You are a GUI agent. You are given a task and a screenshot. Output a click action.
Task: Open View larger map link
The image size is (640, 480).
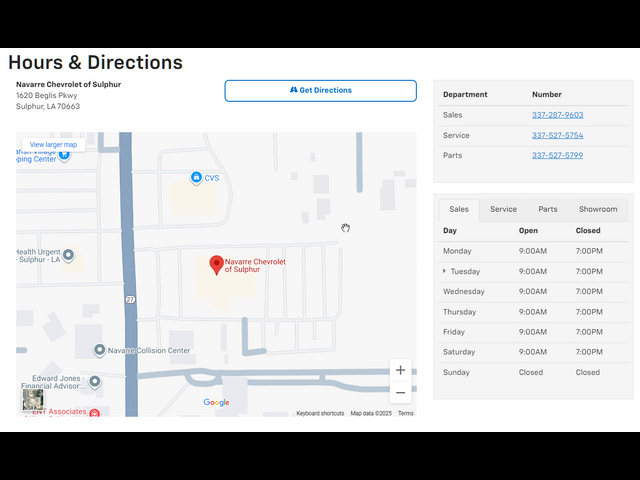[53, 144]
